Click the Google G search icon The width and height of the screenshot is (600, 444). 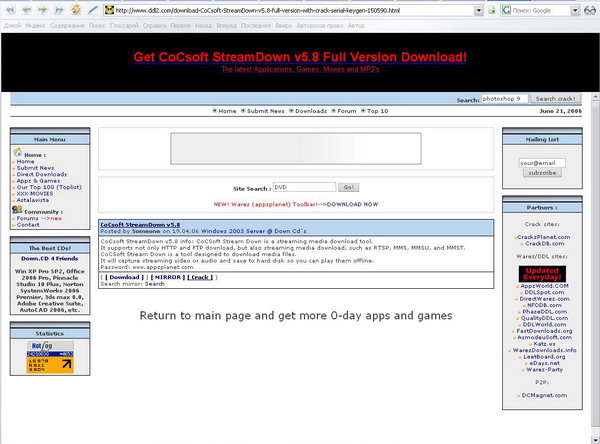[506, 10]
